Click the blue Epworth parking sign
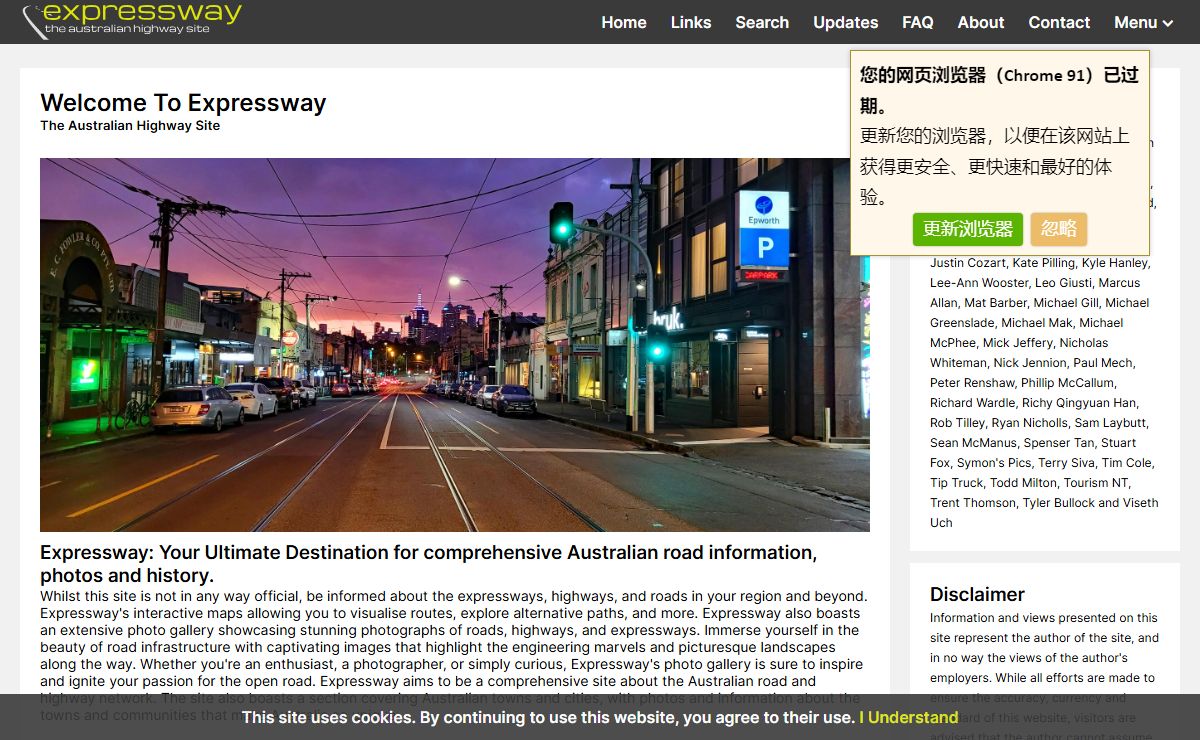Screen dimensions: 1200x740 764,230
